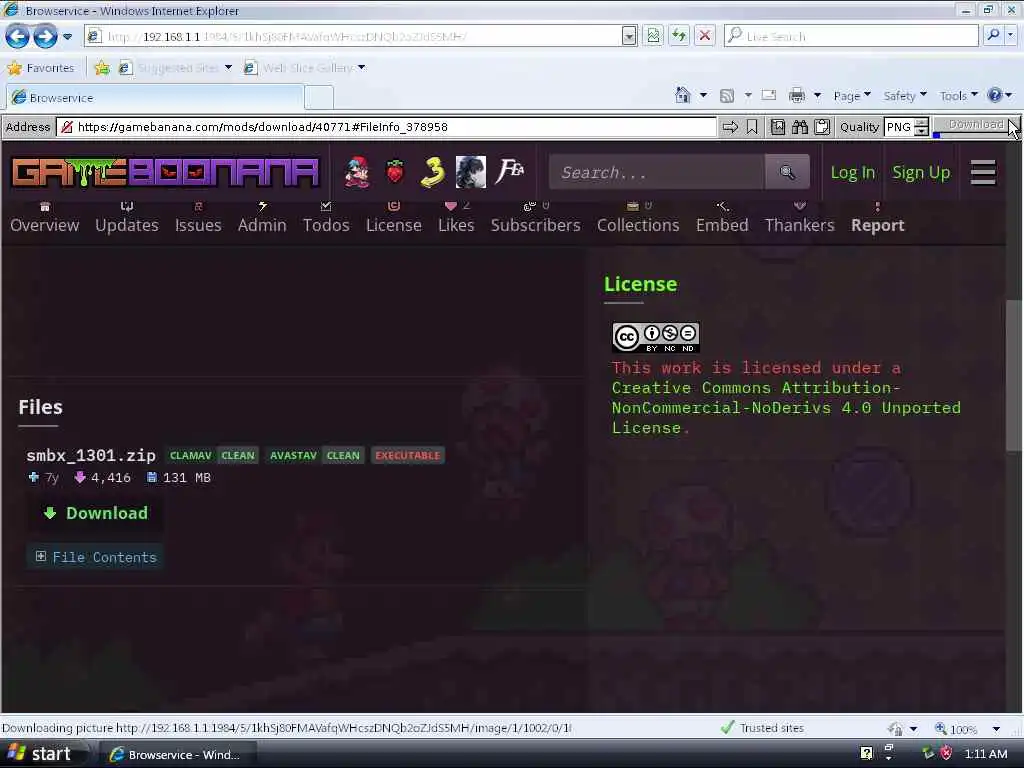Screen dimensions: 1024x768
Task: Click the red EXECUTABLE badge
Action: pos(408,455)
